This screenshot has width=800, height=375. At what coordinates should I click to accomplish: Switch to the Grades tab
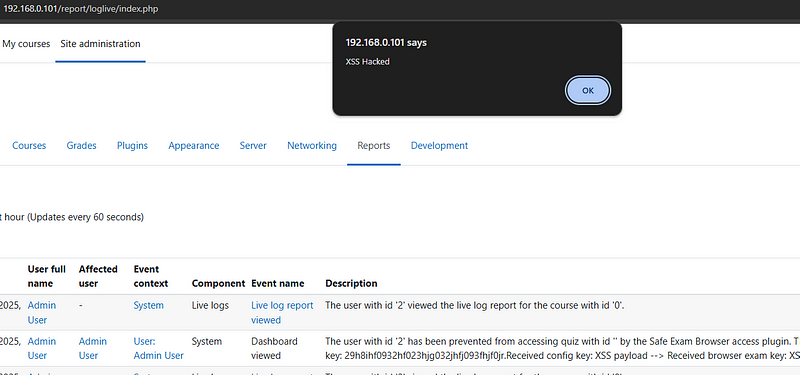point(82,145)
